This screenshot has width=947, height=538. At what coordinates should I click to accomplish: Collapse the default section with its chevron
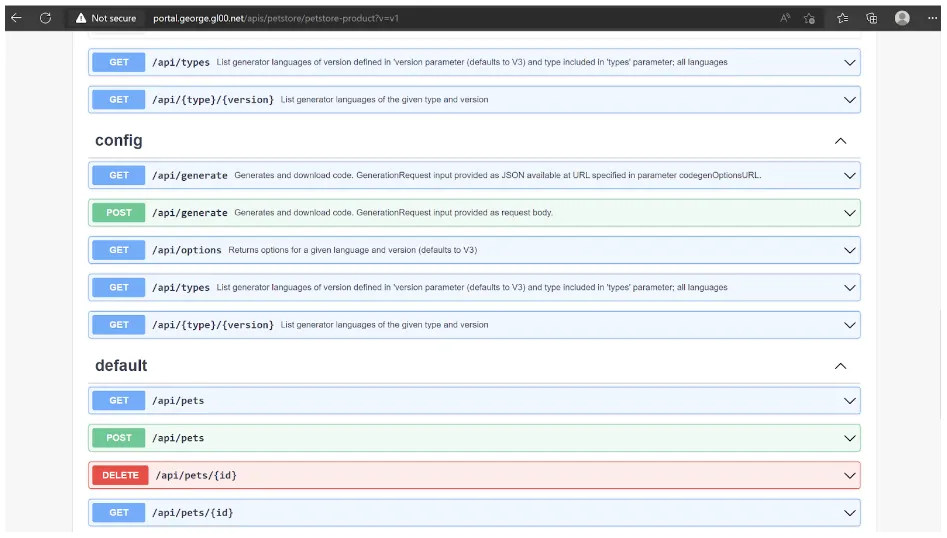pos(840,366)
